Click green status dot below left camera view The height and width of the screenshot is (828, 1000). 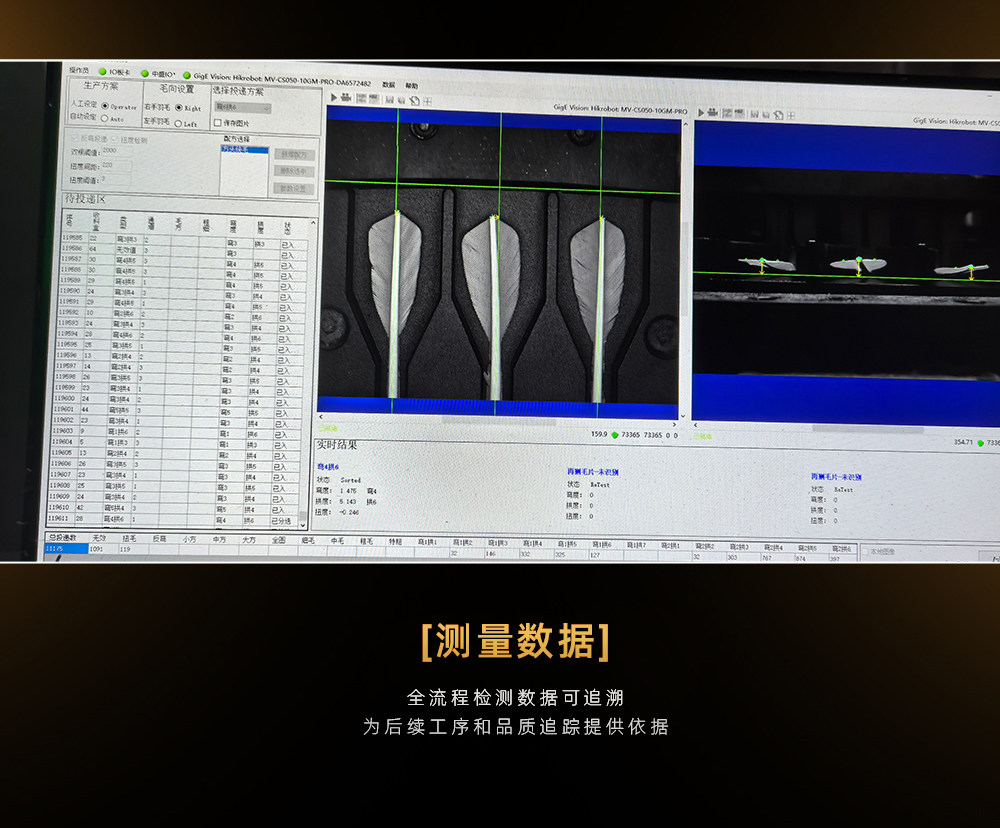pyautogui.click(x=615, y=435)
